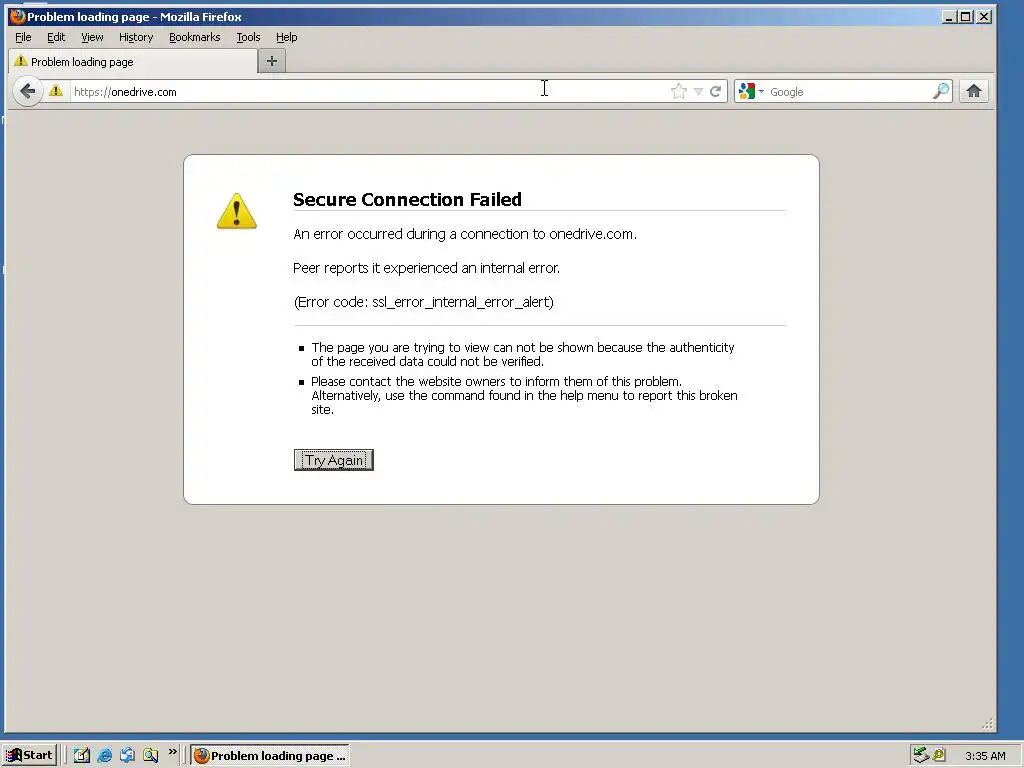1024x768 pixels.
Task: Open the File menu
Action: [23, 37]
